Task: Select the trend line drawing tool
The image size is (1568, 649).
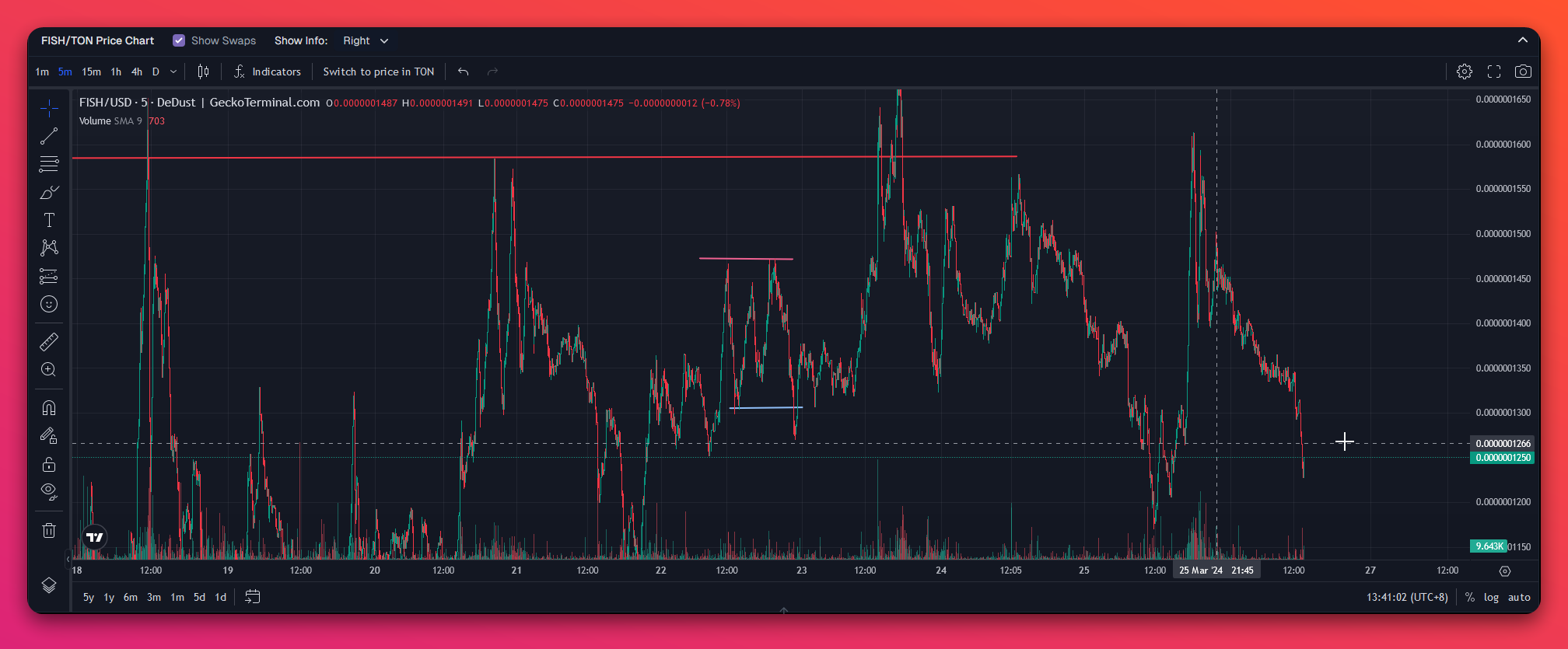Action: [49, 136]
